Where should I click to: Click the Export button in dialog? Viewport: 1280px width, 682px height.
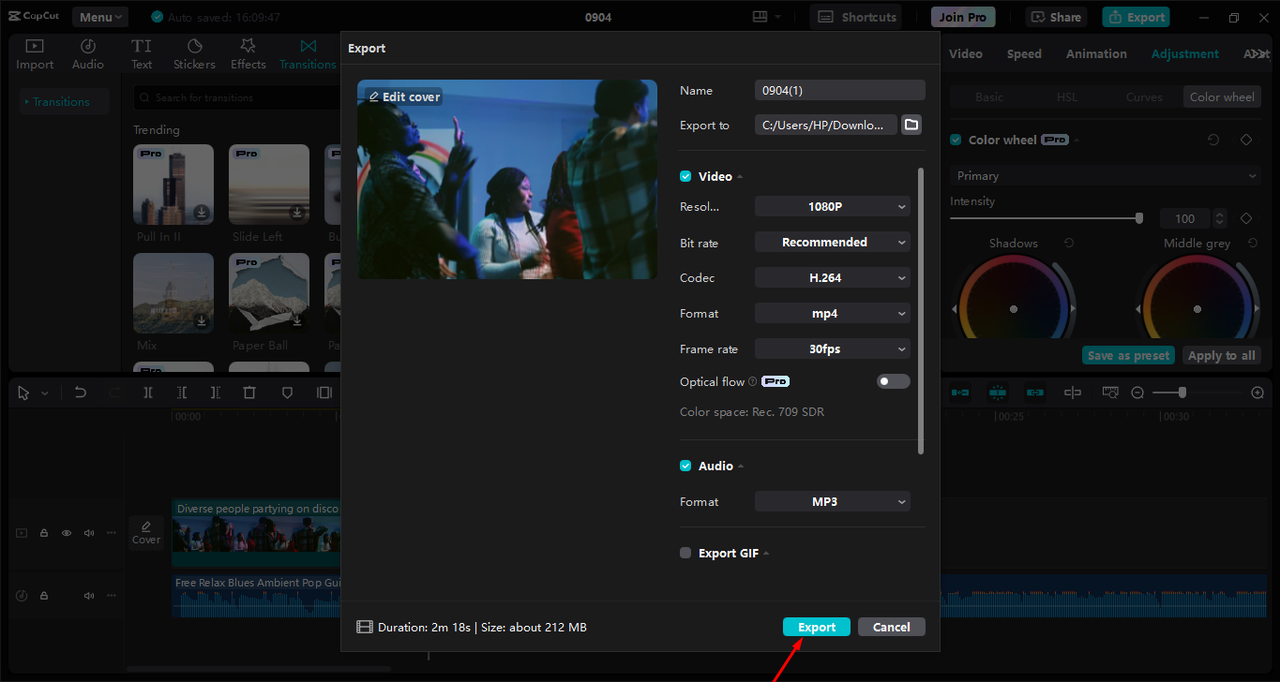point(816,627)
